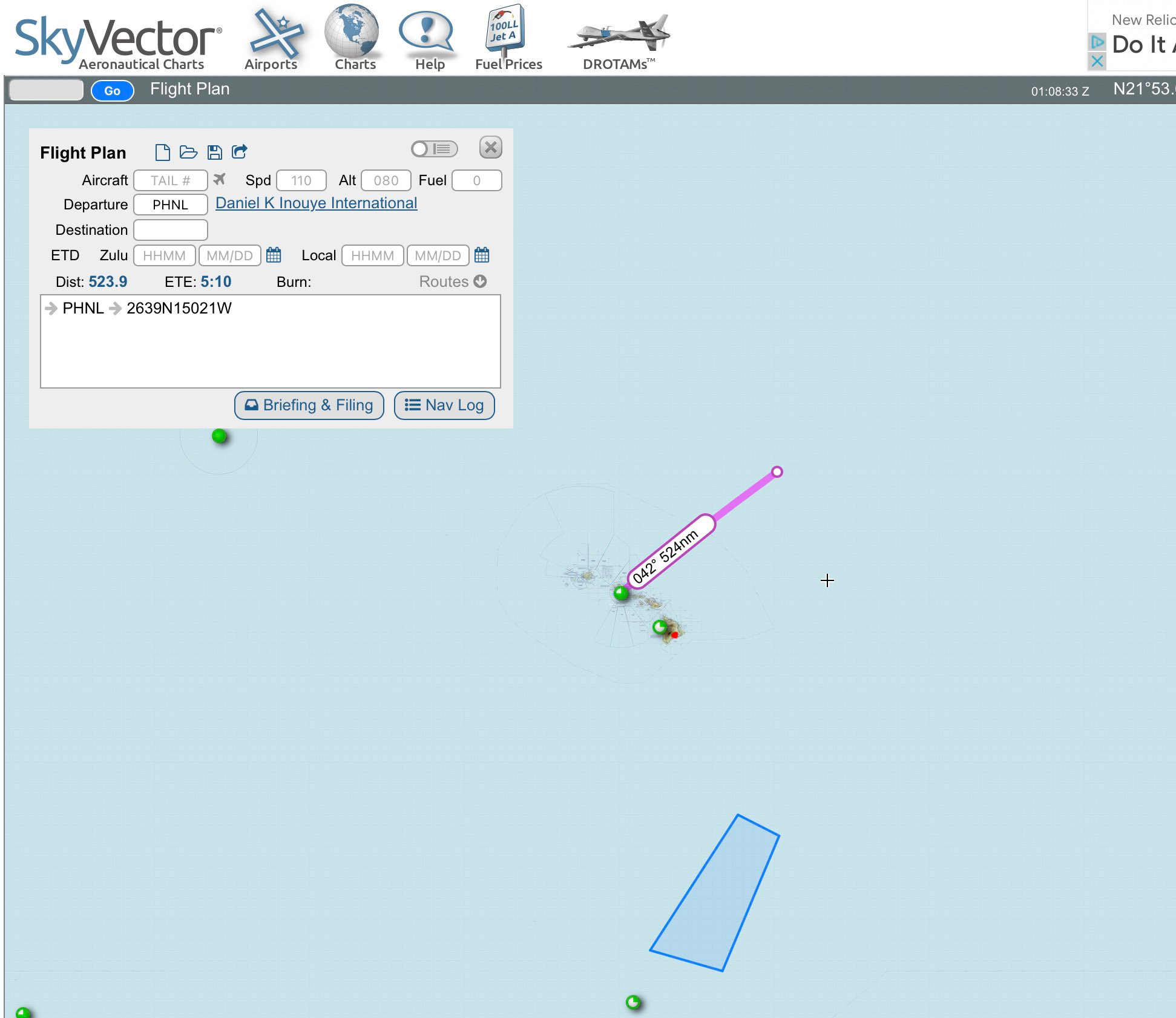Open the Help speech bubble icon

tap(428, 40)
